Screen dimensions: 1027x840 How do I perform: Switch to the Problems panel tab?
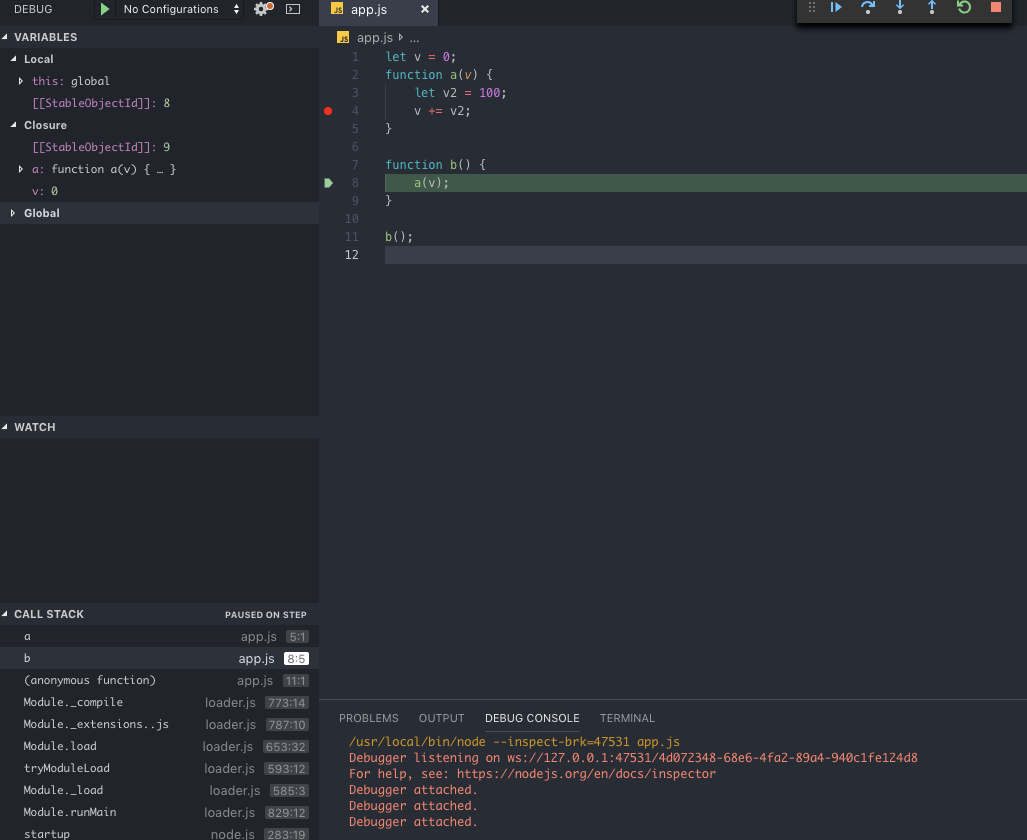click(368, 718)
